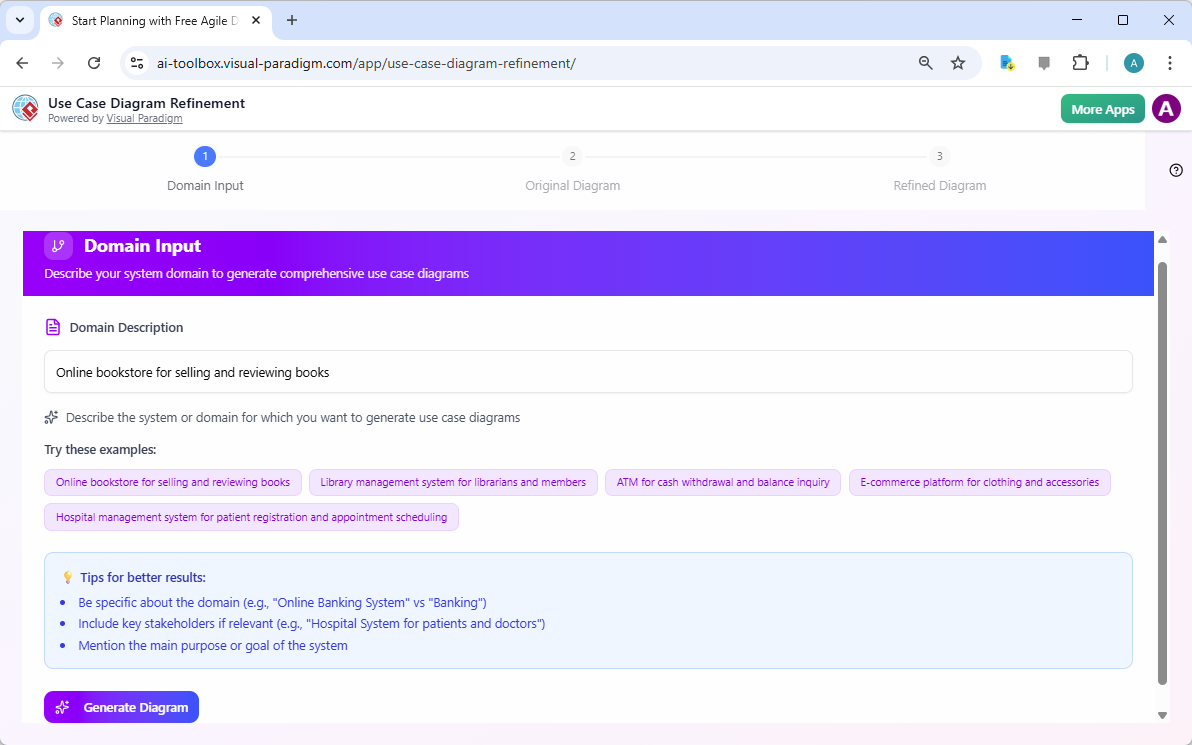Click the Domain Description document icon
Viewport: 1192px width, 745px height.
click(x=52, y=327)
